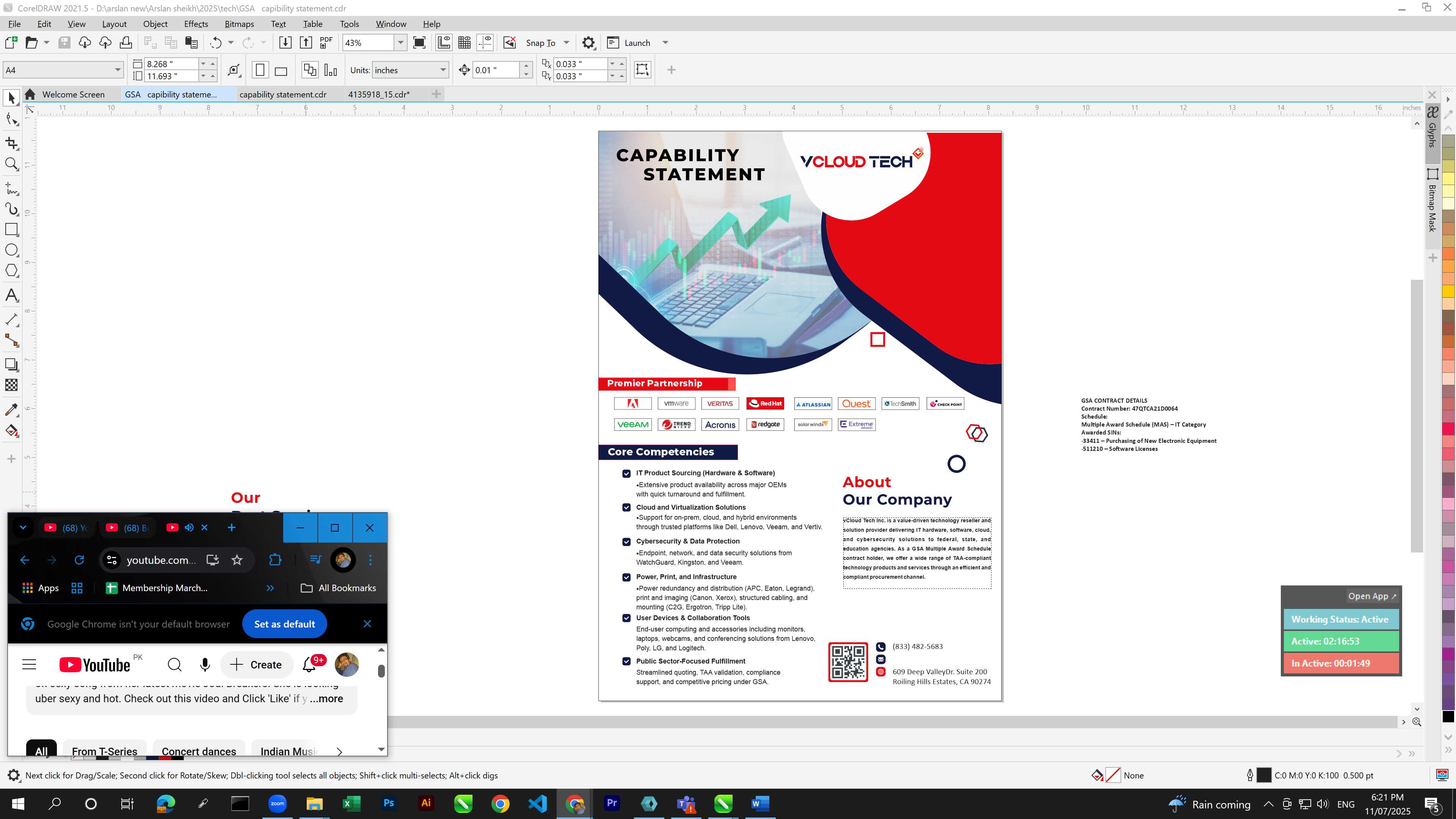Select the Drop Shadow tool
1456x819 pixels.
[11, 364]
